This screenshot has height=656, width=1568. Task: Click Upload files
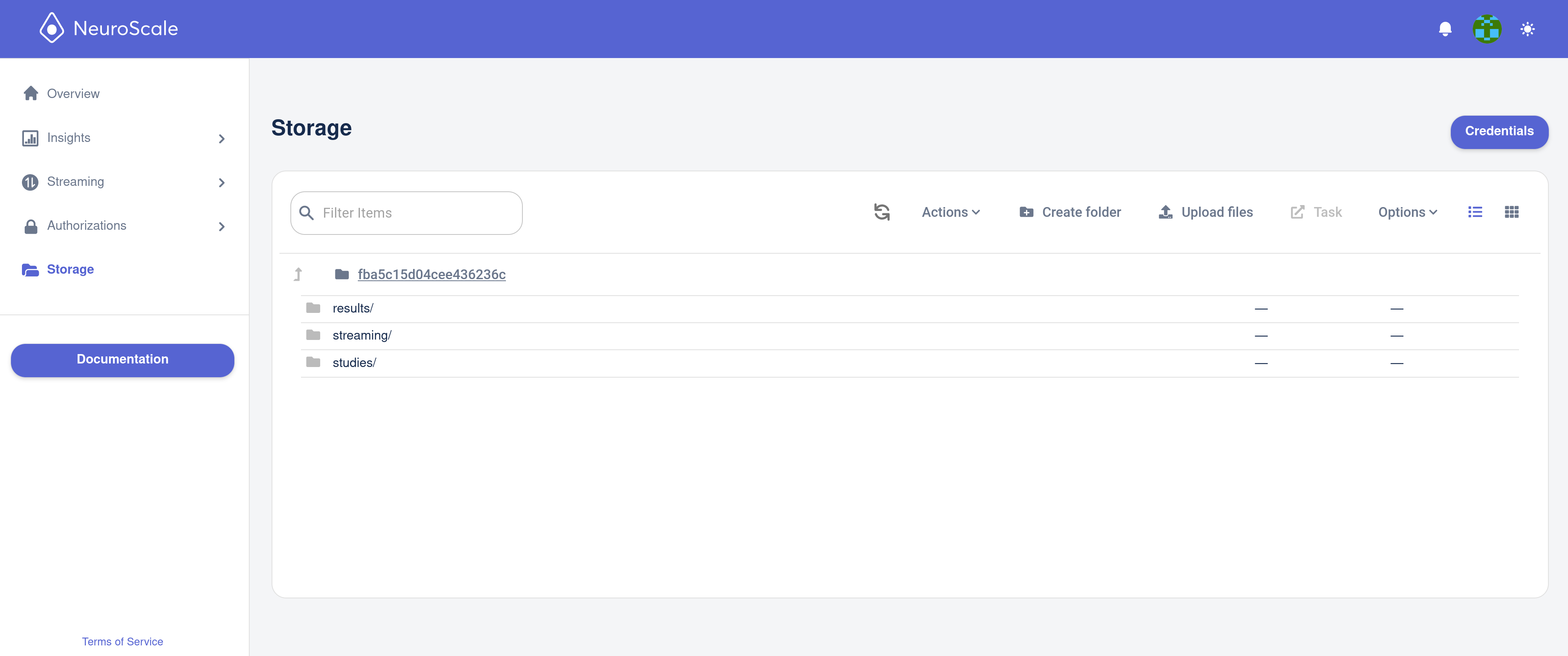[x=1205, y=212]
